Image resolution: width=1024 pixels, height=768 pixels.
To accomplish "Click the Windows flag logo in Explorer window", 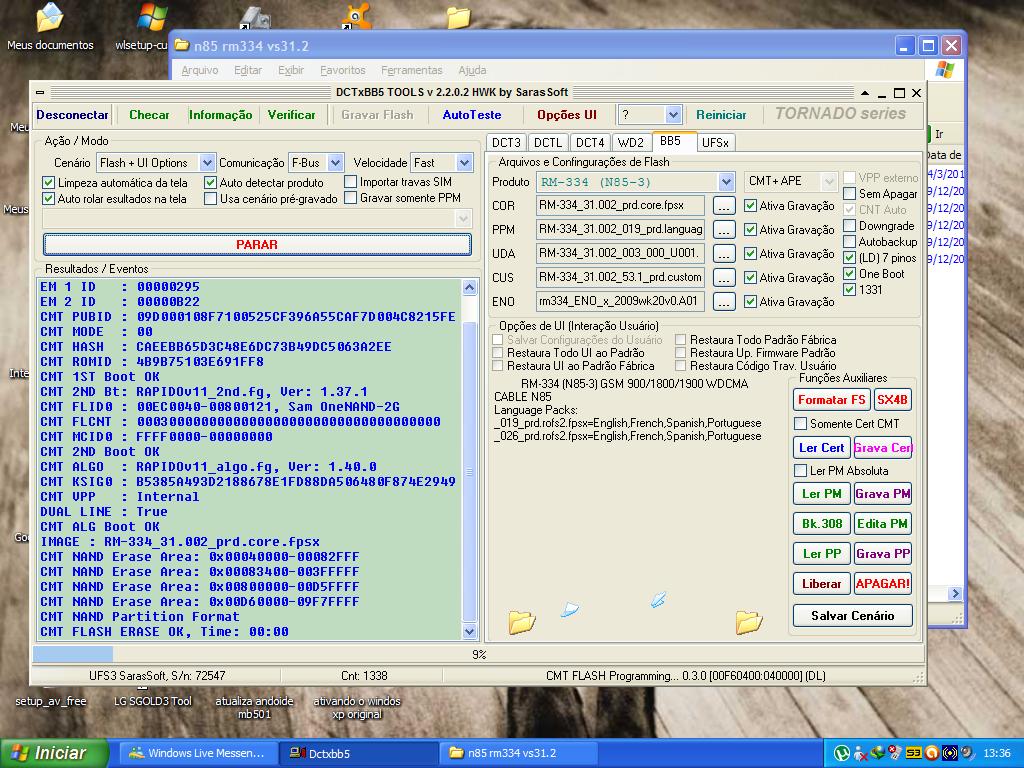I will [x=944, y=70].
